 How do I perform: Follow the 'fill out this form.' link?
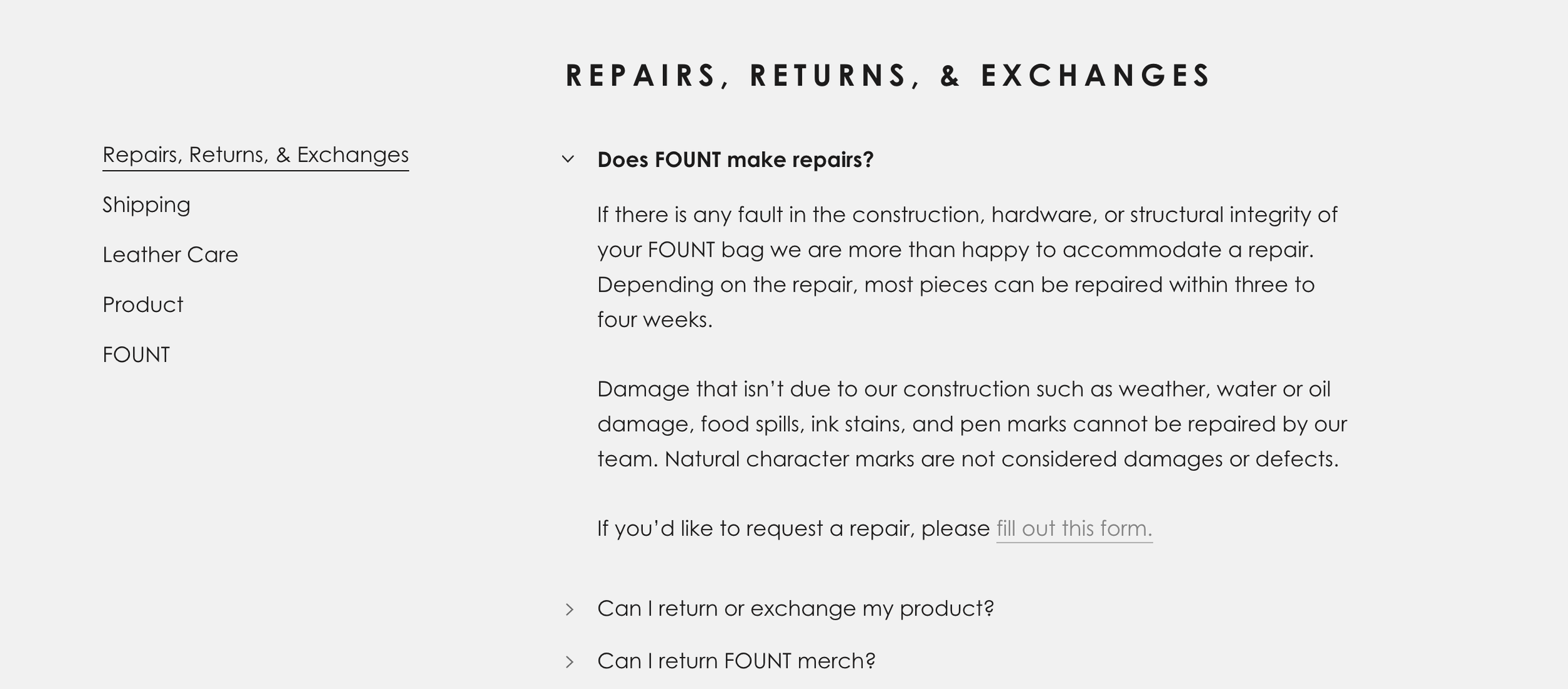(1074, 529)
